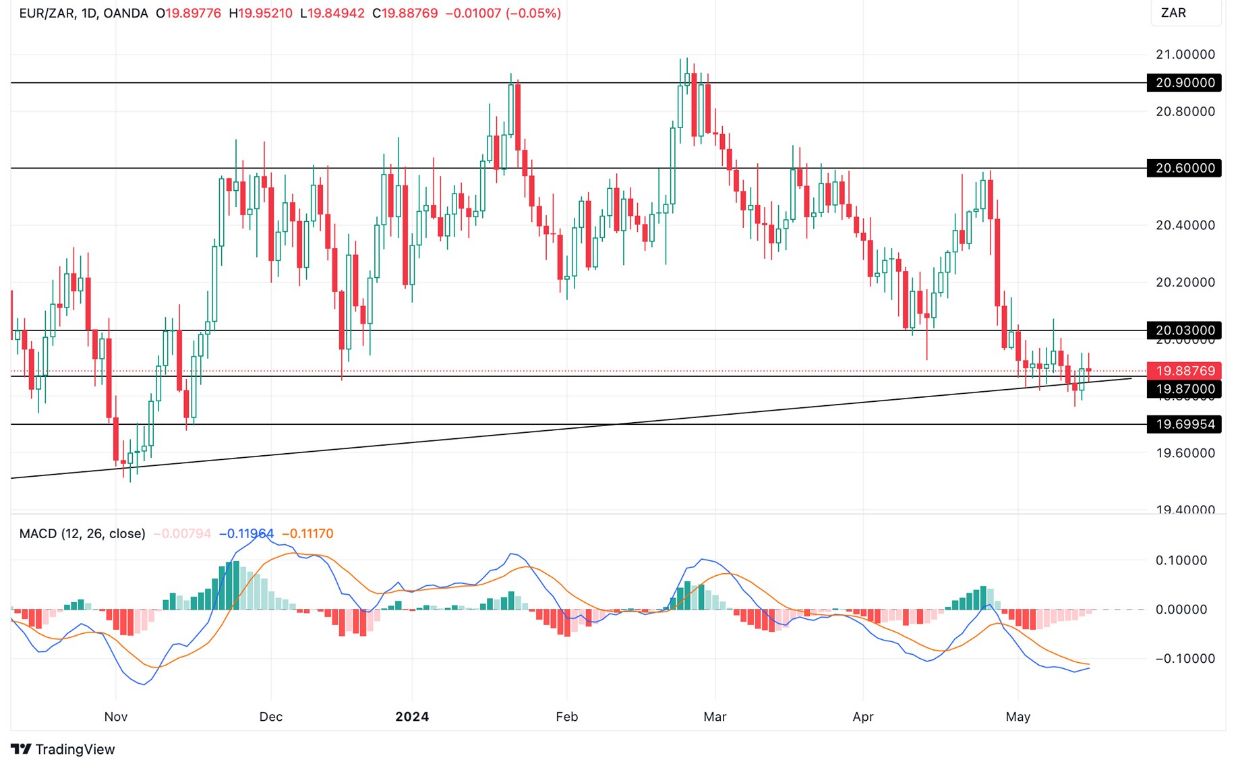Click the 2024 marker on time axis

tap(413, 716)
